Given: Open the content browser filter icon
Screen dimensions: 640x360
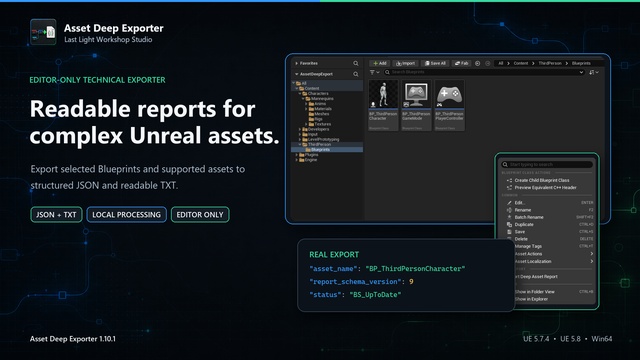Looking at the screenshot, I should click(x=372, y=72).
